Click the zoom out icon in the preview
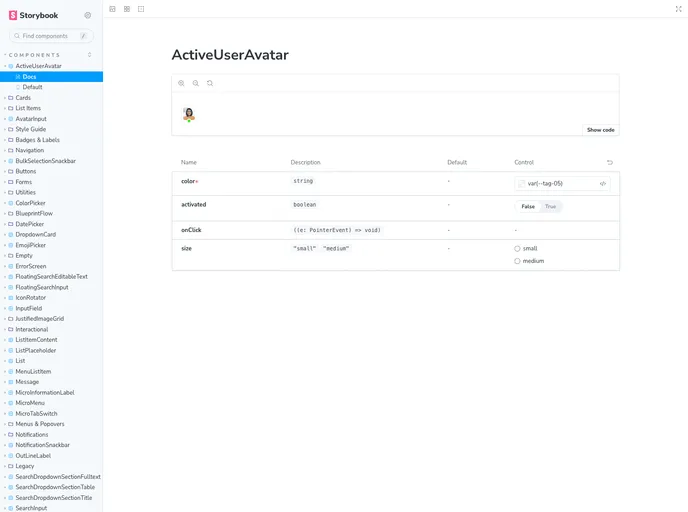Image resolution: width=688 pixels, height=512 pixels. 195,83
